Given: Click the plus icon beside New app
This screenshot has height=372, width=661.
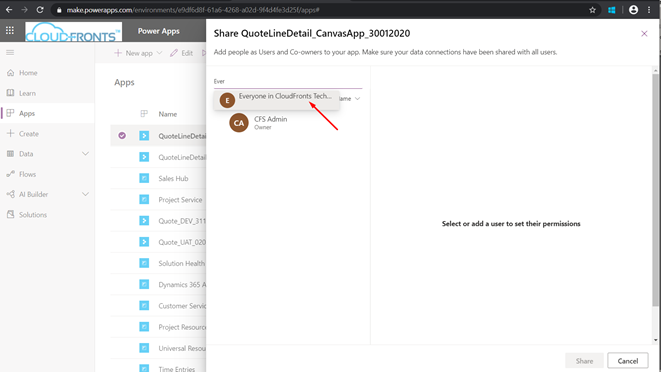Looking at the screenshot, I should 118,53.
